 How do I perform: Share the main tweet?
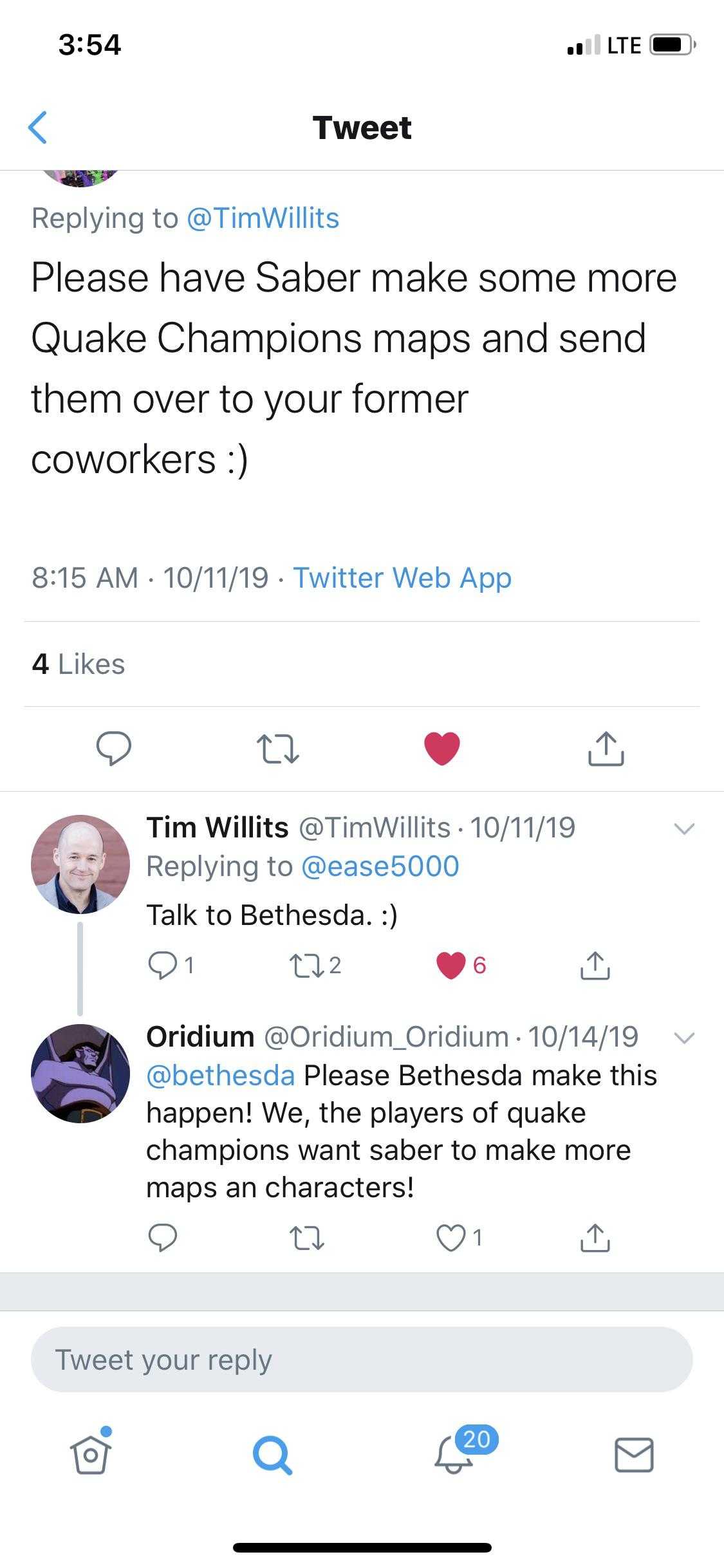coord(606,748)
